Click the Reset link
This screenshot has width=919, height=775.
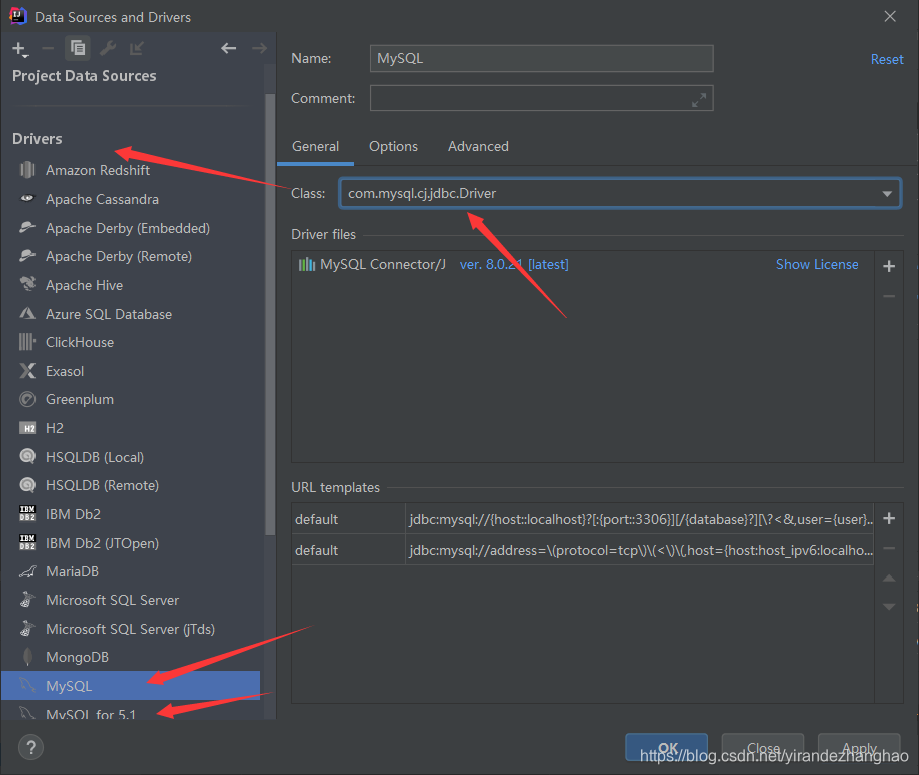tap(886, 59)
